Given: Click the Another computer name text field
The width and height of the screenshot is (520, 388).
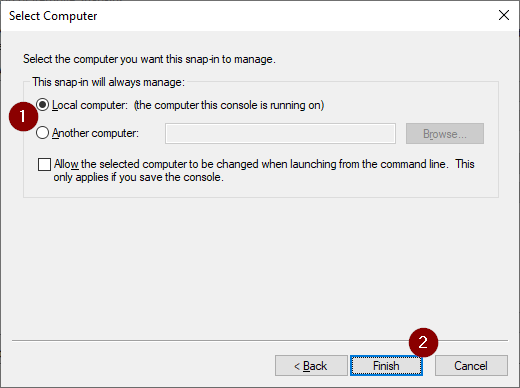Looking at the screenshot, I should coord(280,134).
